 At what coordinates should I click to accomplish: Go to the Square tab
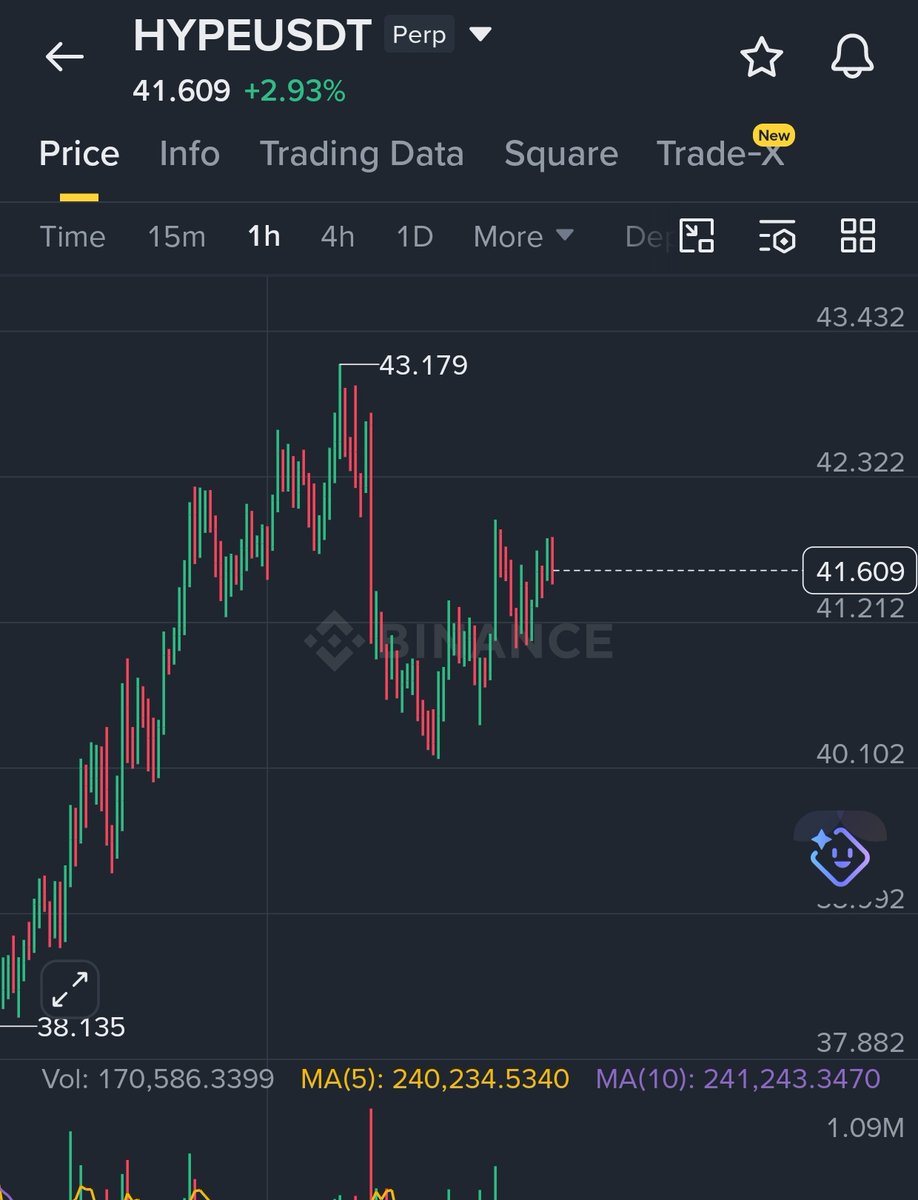[x=560, y=154]
